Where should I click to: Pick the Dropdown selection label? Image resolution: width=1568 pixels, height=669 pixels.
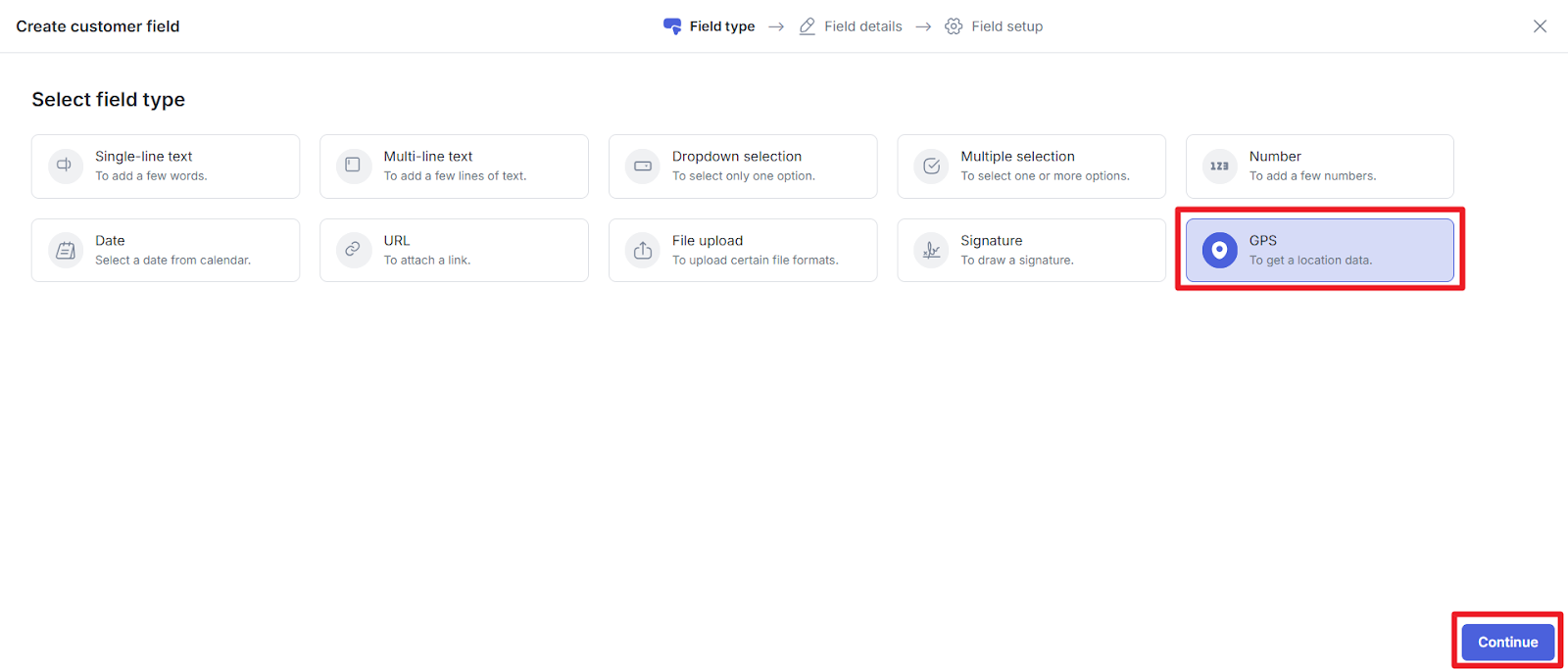coord(736,157)
